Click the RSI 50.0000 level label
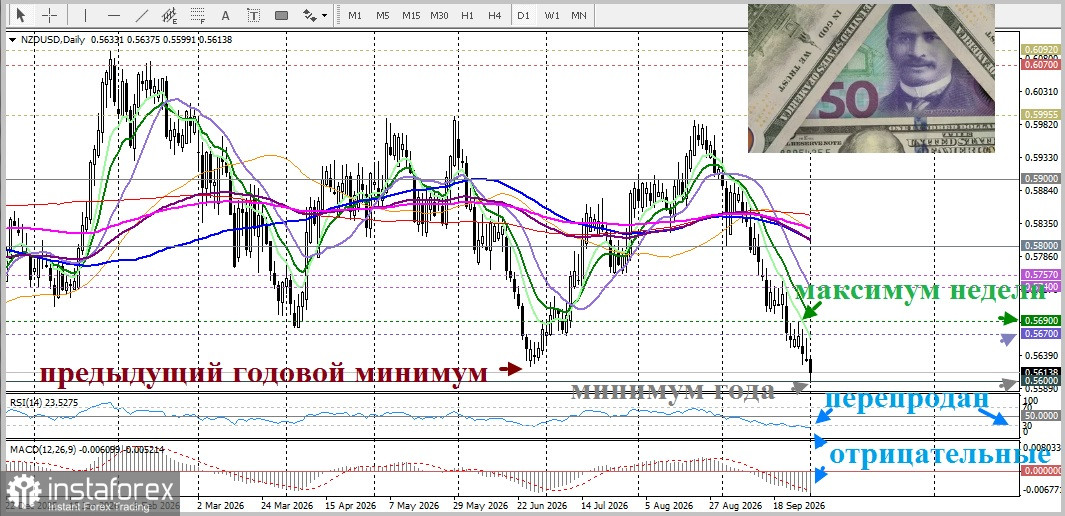This screenshot has width=1065, height=516. 1040,415
